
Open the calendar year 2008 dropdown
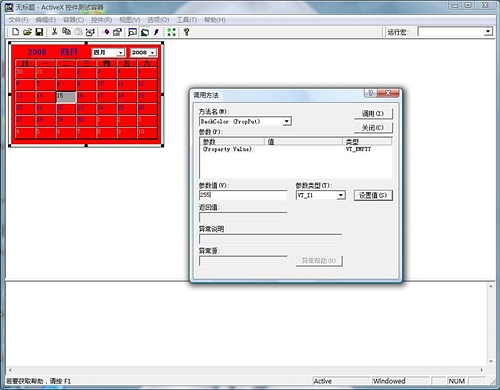tap(152, 53)
